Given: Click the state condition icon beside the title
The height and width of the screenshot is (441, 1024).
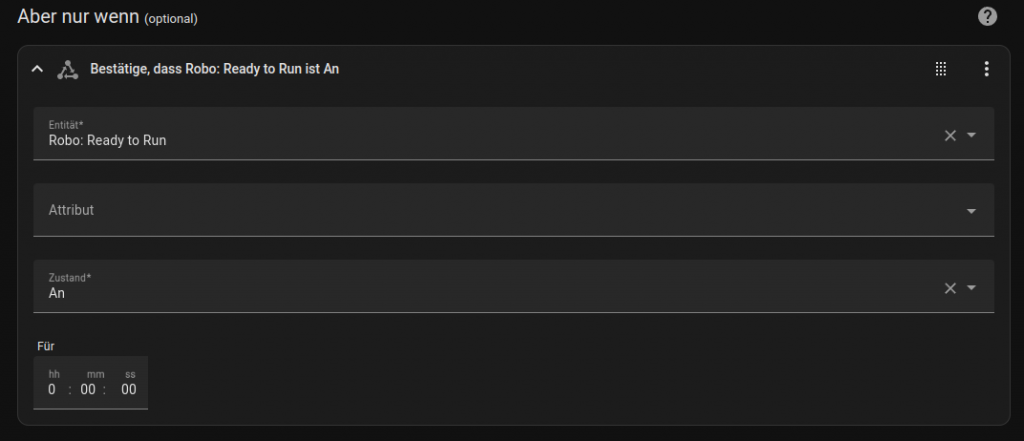Looking at the screenshot, I should pos(67,69).
